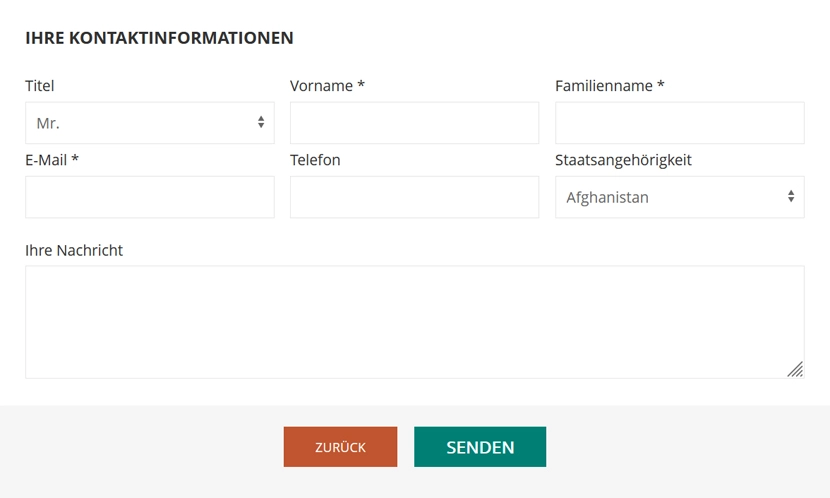Click the Staatsangehörigkeit label
830x498 pixels.
623,160
